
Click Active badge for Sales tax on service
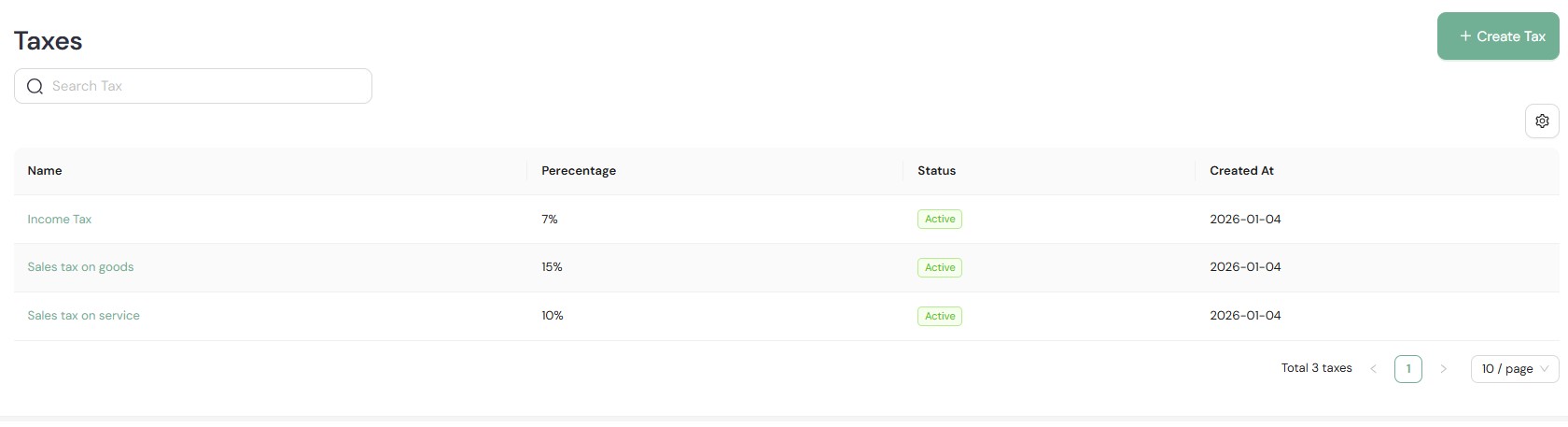[x=940, y=317]
